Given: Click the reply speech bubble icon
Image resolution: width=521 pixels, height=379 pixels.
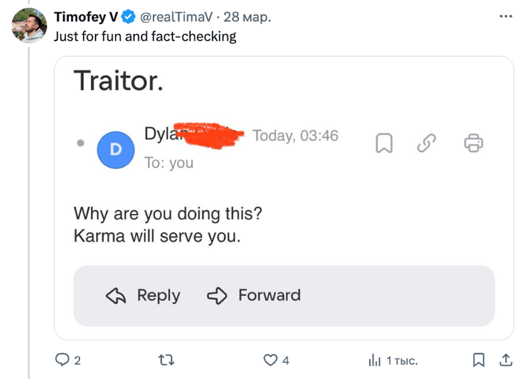Looking at the screenshot, I should point(62,360).
